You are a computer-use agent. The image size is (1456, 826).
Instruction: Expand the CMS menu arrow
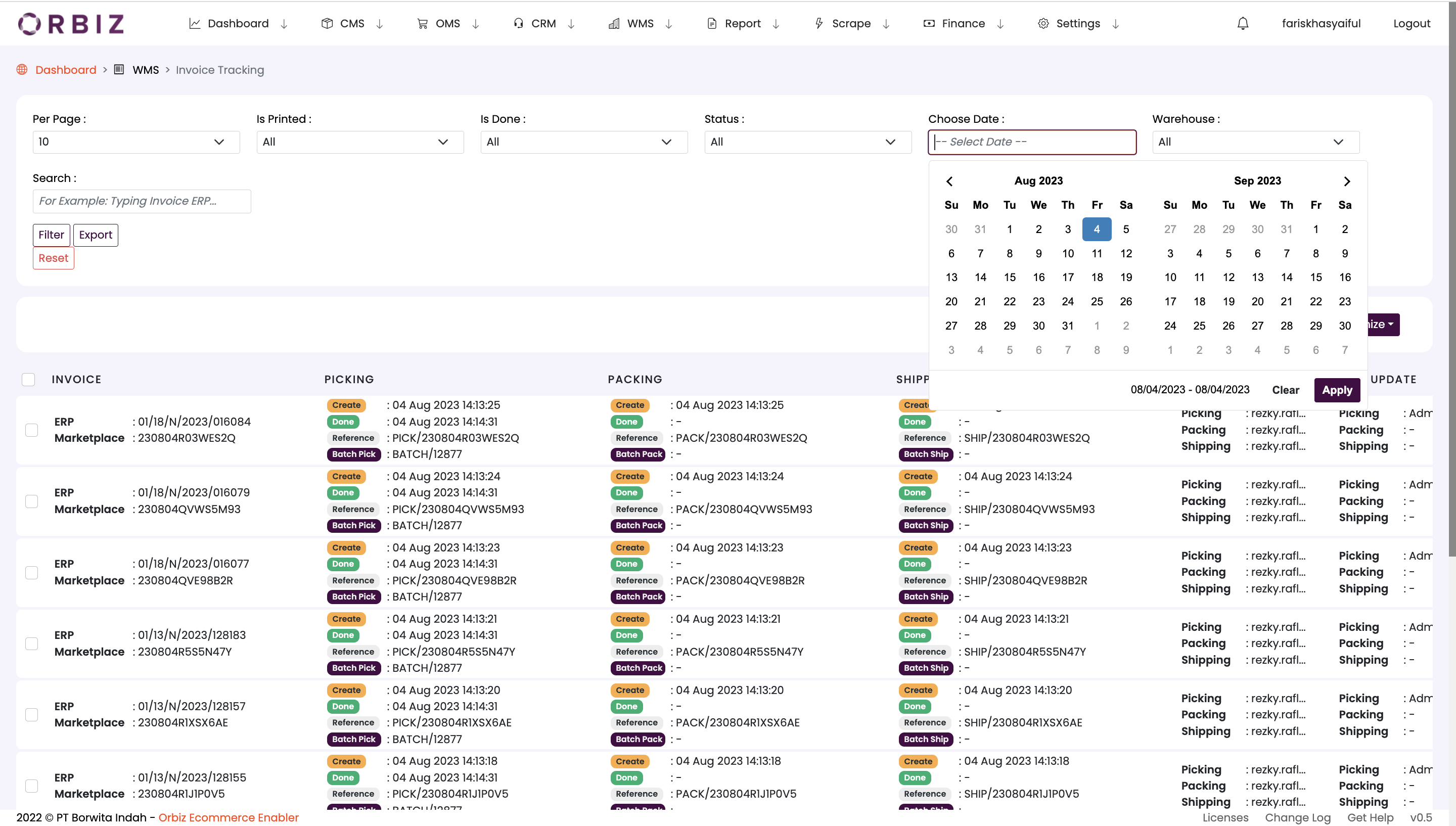(380, 24)
